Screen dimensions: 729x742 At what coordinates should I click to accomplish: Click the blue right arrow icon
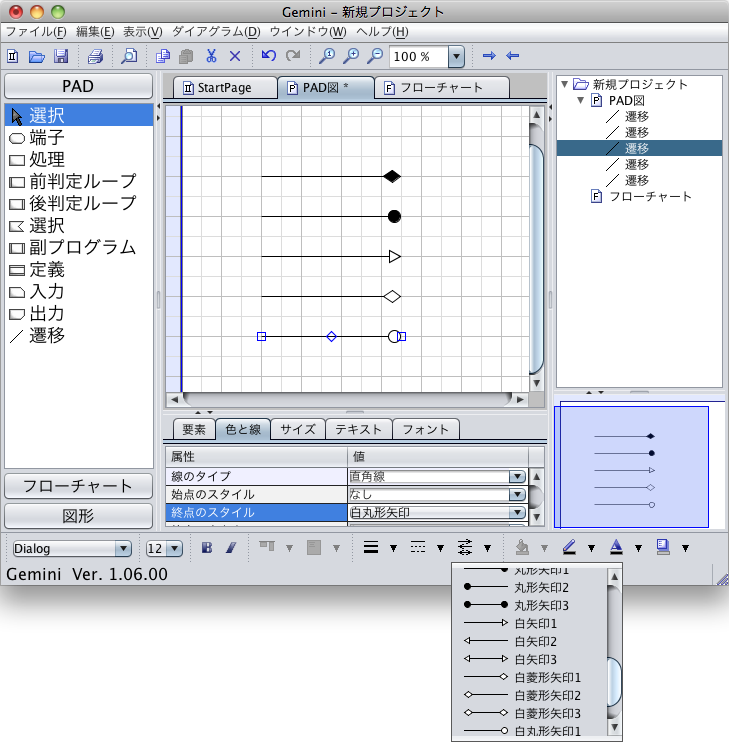click(x=489, y=56)
